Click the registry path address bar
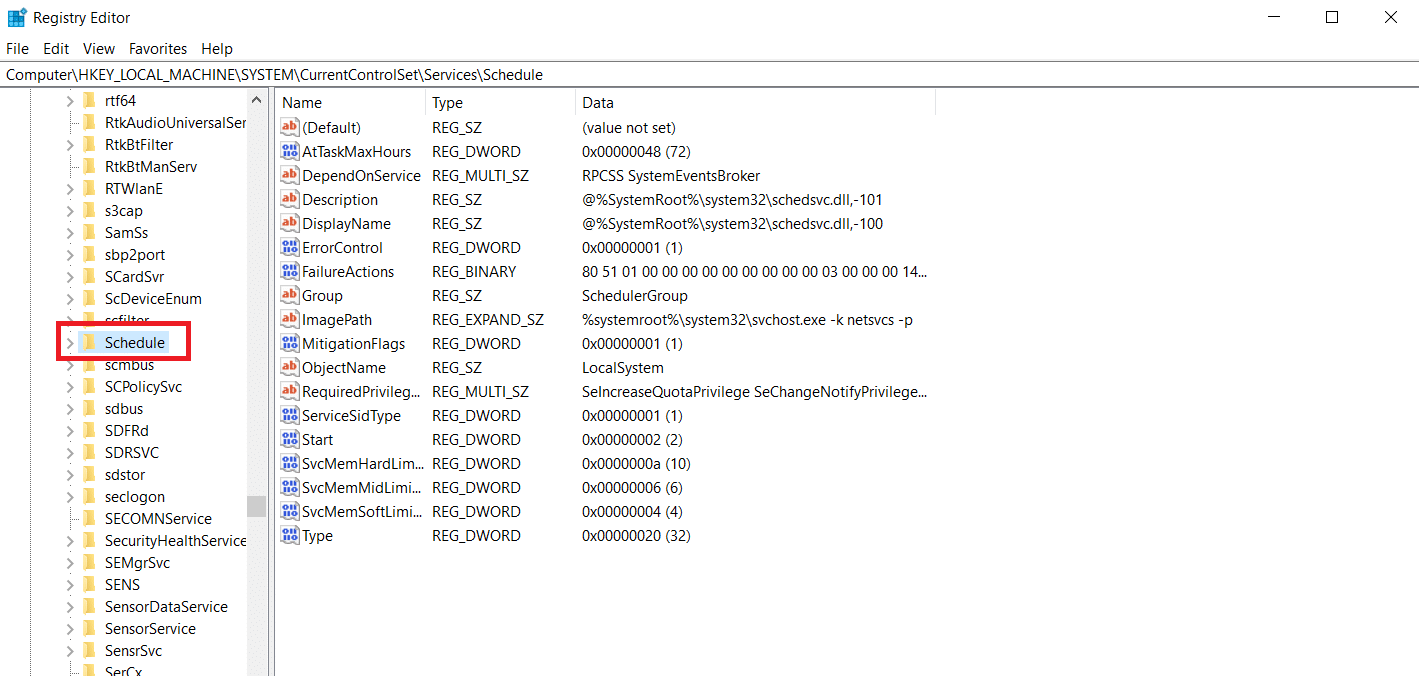This screenshot has height=676, width=1419. (709, 75)
